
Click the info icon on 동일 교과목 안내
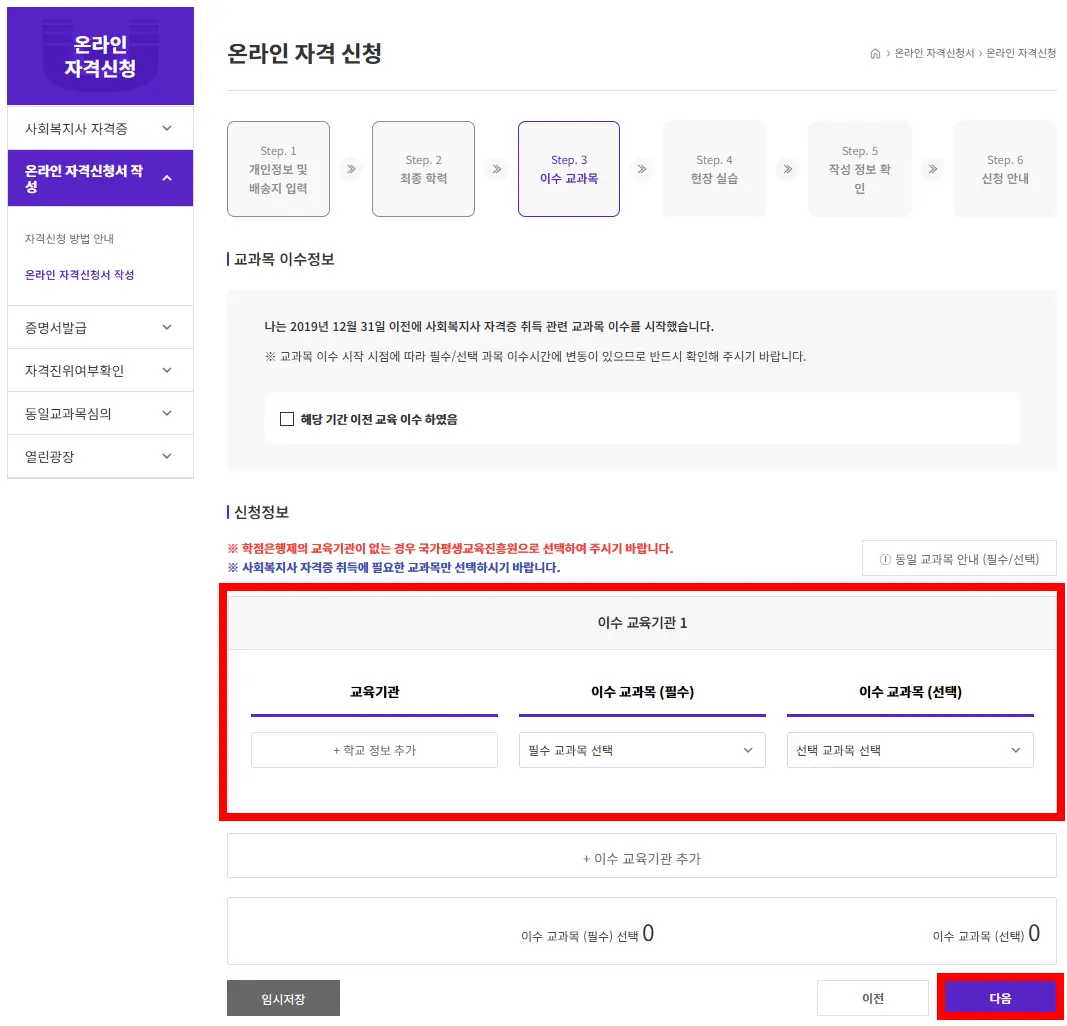(885, 559)
